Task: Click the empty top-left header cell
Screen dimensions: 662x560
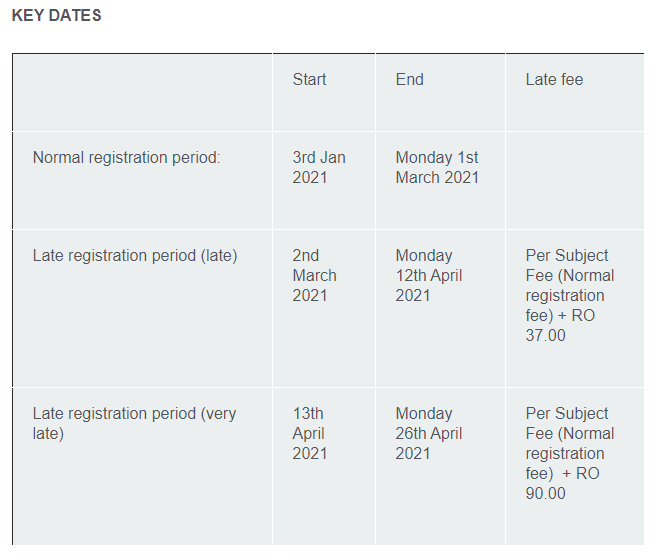Action: [x=142, y=92]
